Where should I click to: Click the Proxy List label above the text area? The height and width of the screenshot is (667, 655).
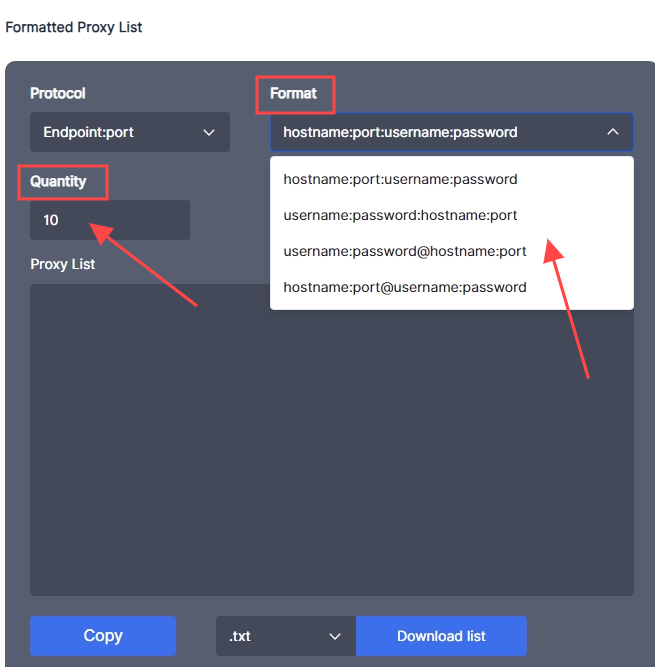(x=62, y=264)
